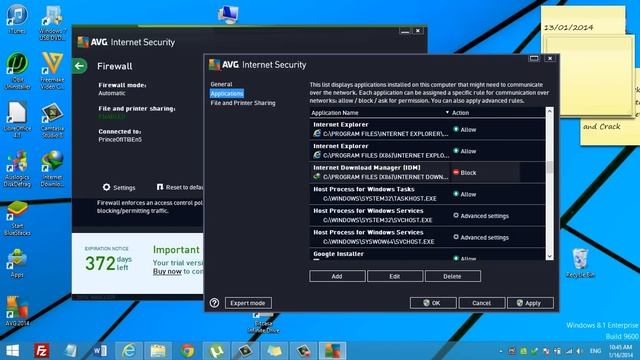Select General in the settings sidebar
This screenshot has width=640, height=360.
[221, 84]
